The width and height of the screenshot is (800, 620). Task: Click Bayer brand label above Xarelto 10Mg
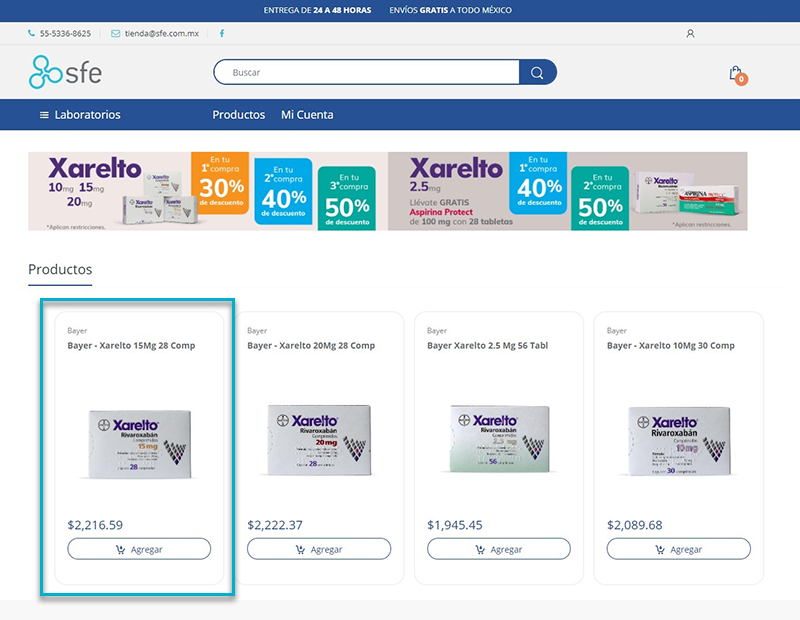617,331
